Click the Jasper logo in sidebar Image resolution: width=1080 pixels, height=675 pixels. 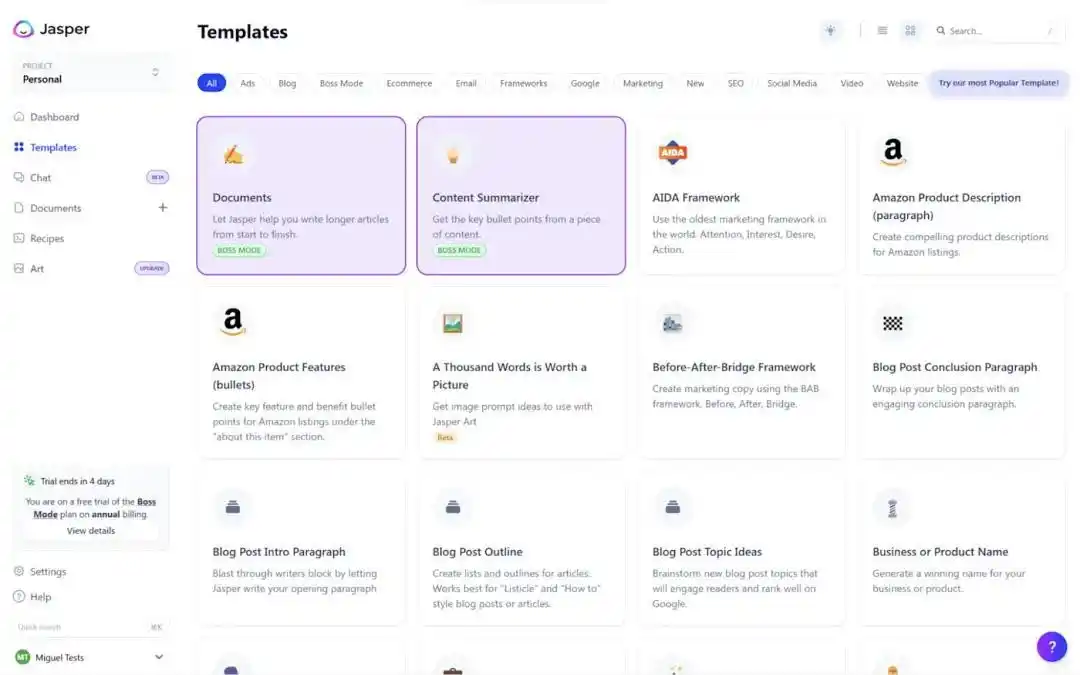click(52, 29)
